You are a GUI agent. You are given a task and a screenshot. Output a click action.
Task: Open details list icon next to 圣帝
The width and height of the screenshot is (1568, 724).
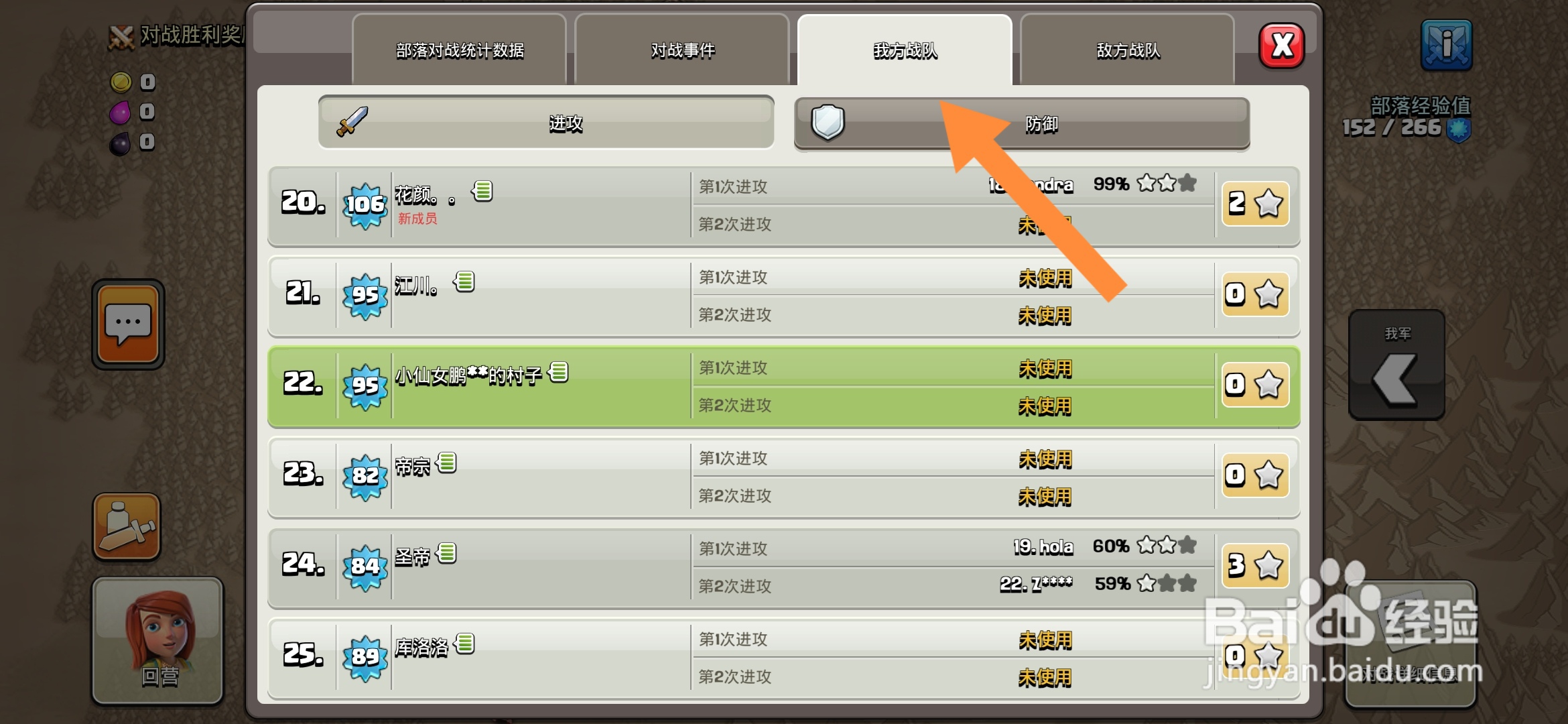point(446,553)
